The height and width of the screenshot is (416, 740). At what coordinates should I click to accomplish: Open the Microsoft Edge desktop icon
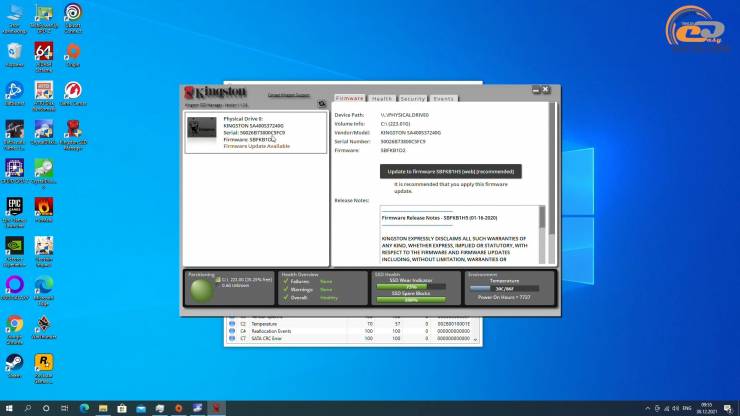pos(44,291)
